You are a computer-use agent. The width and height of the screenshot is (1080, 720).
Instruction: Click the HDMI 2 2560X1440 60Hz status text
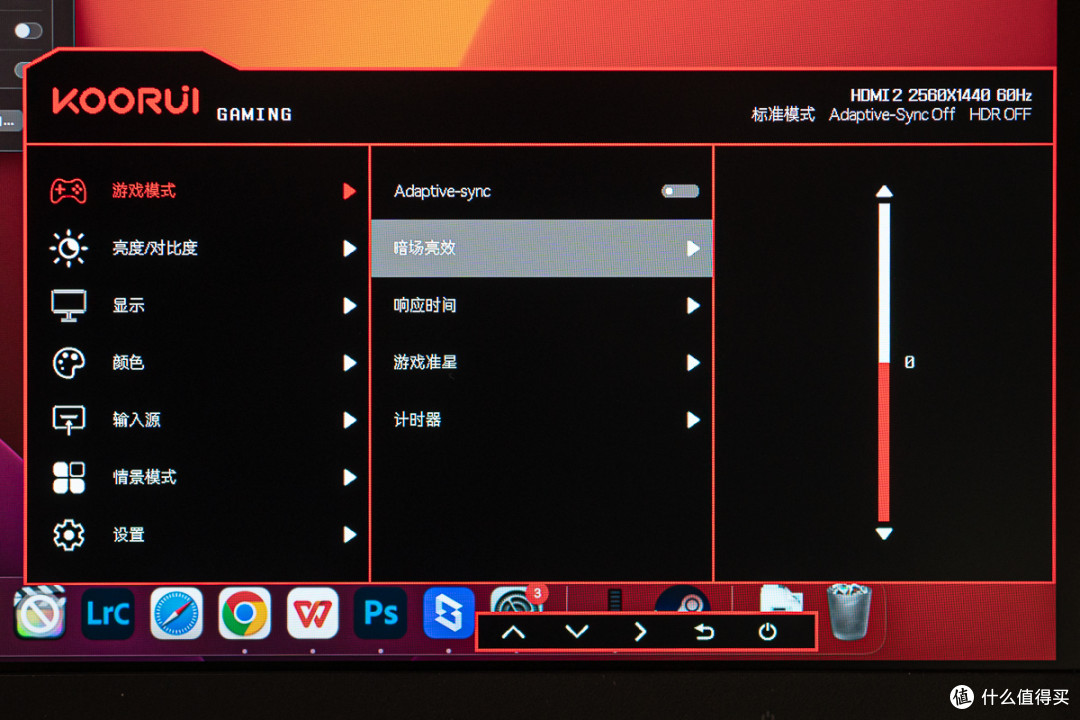[x=941, y=95]
